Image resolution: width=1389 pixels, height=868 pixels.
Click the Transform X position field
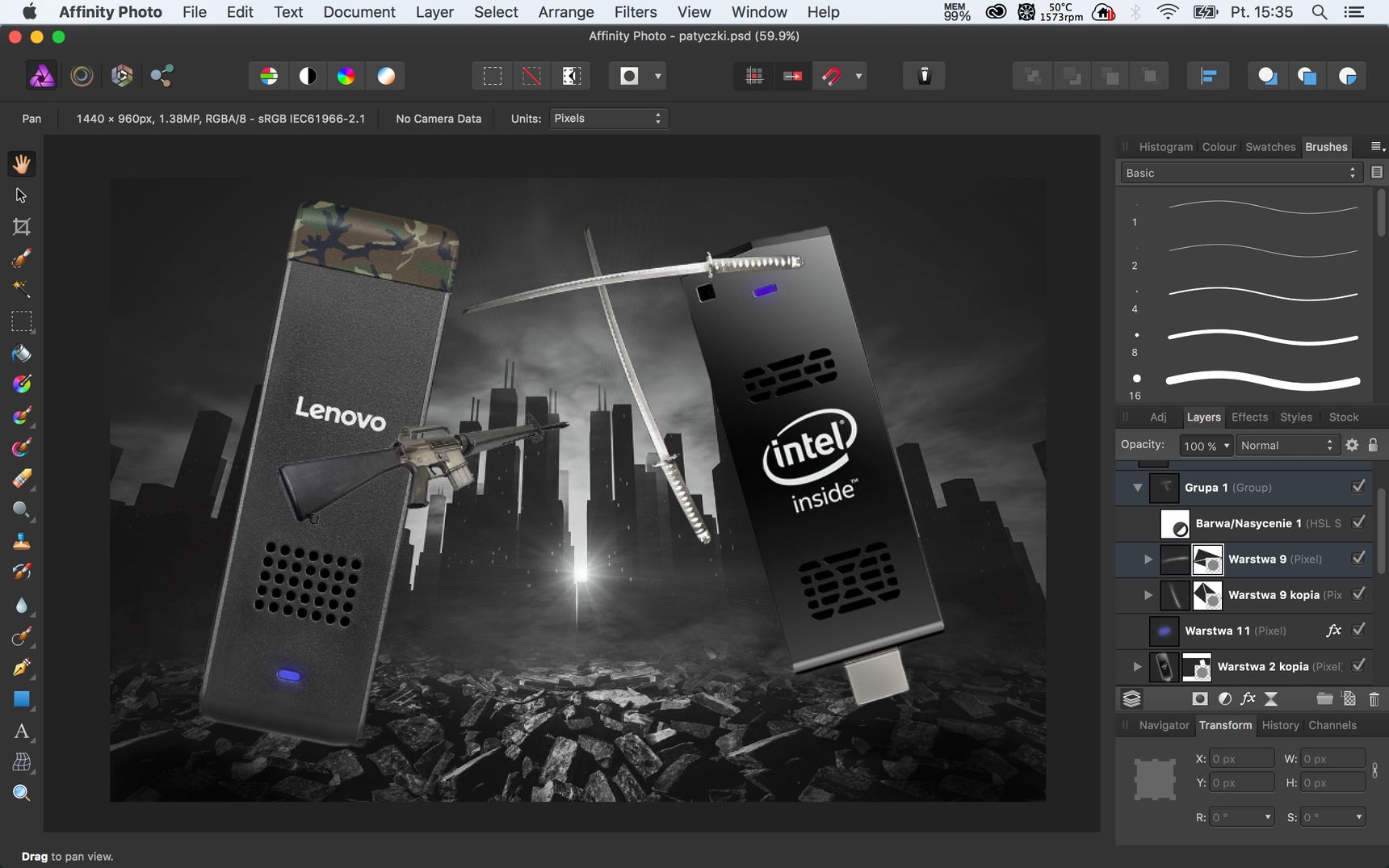(1241, 759)
